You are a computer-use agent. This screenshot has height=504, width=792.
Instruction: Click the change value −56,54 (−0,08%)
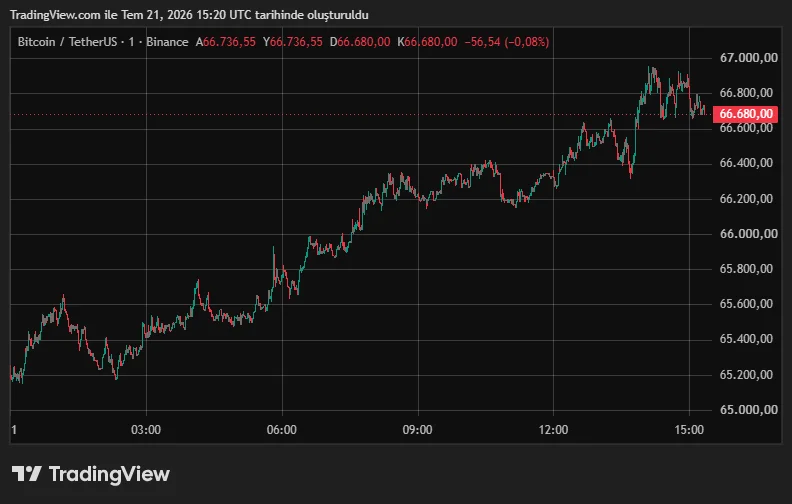(507, 42)
